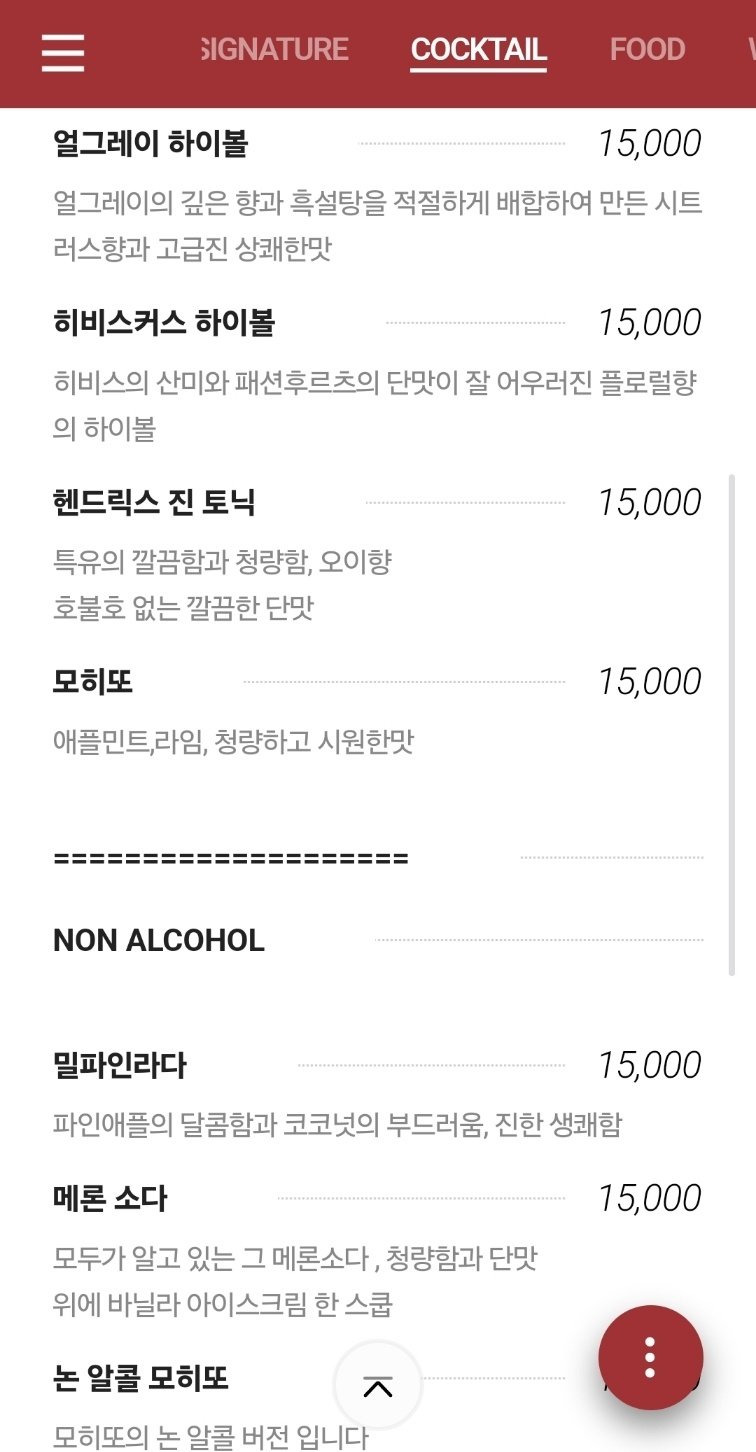Select the COCKTAIL tab
This screenshot has height=1452, width=756.
tap(479, 49)
